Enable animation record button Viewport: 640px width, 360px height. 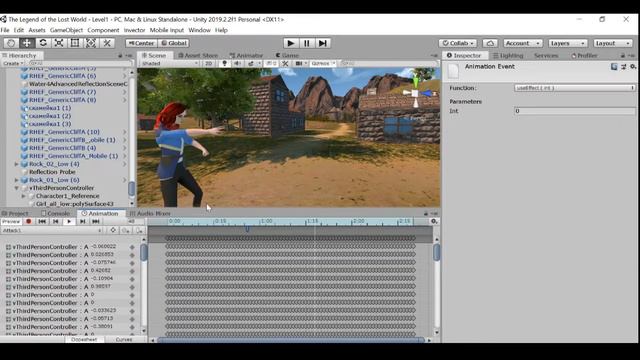coord(29,221)
